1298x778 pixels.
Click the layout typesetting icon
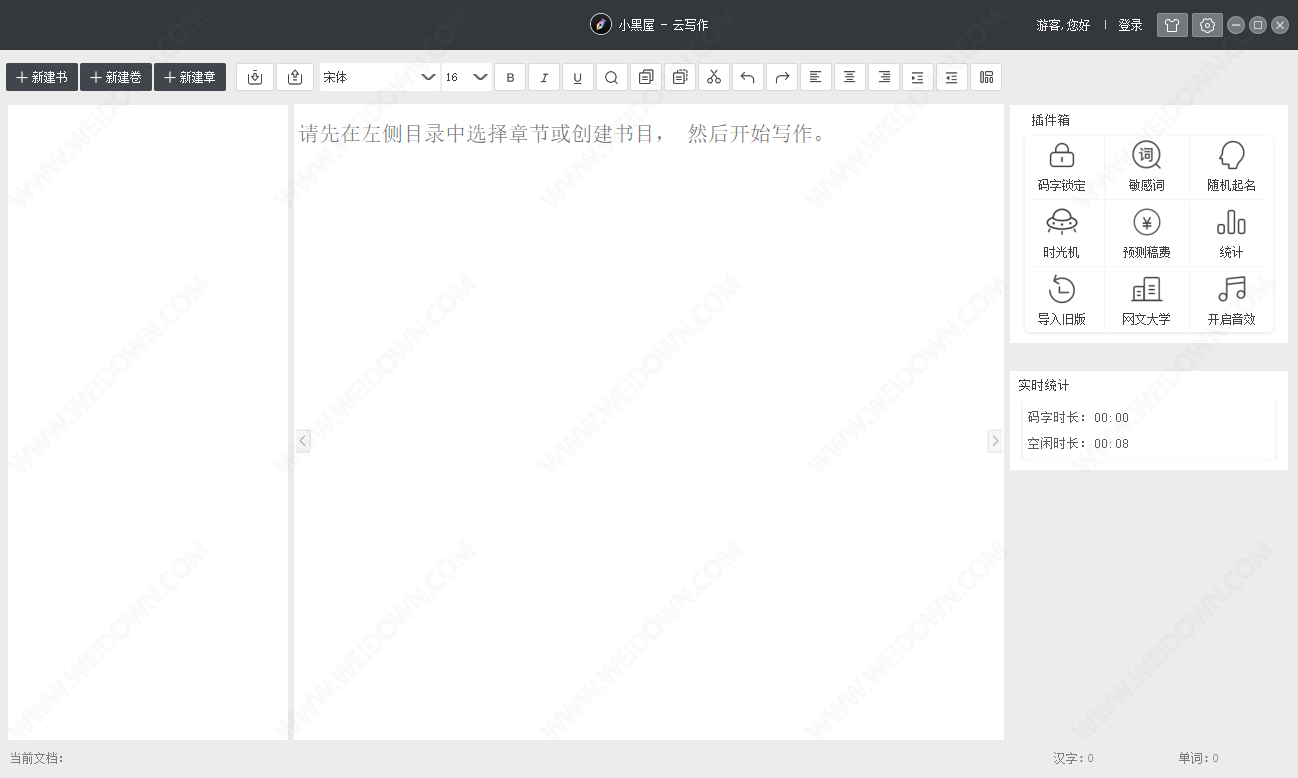(986, 77)
